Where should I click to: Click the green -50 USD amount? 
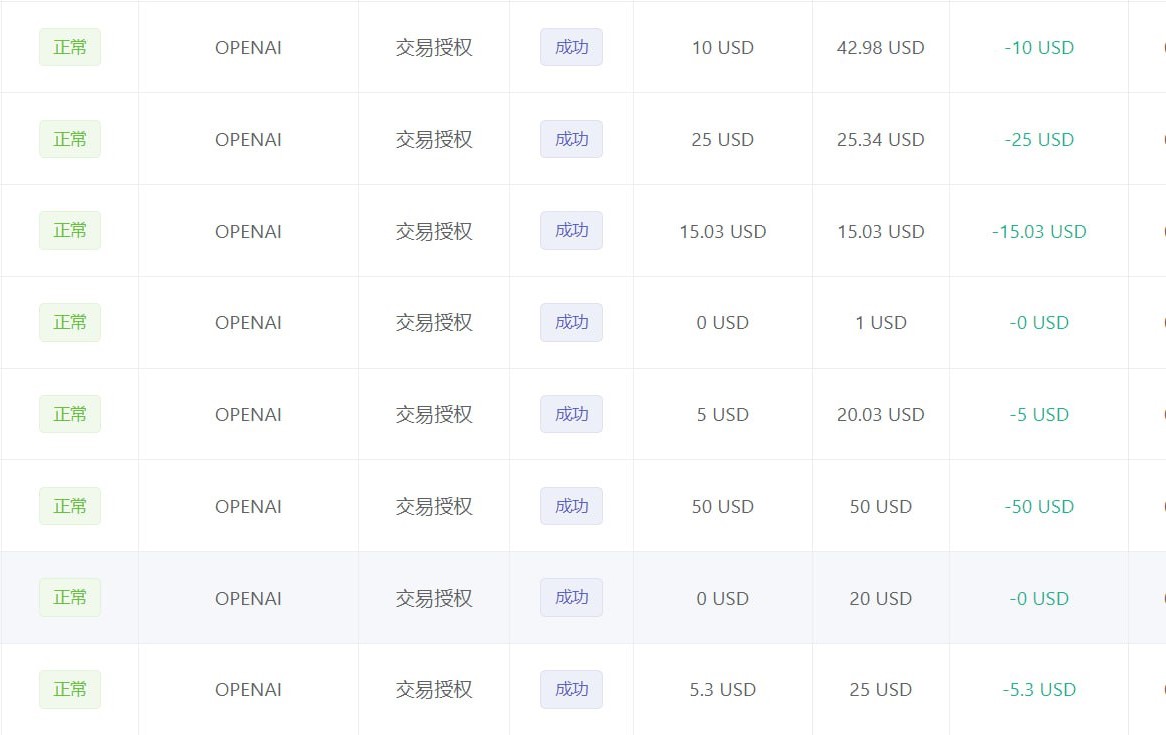1039,506
